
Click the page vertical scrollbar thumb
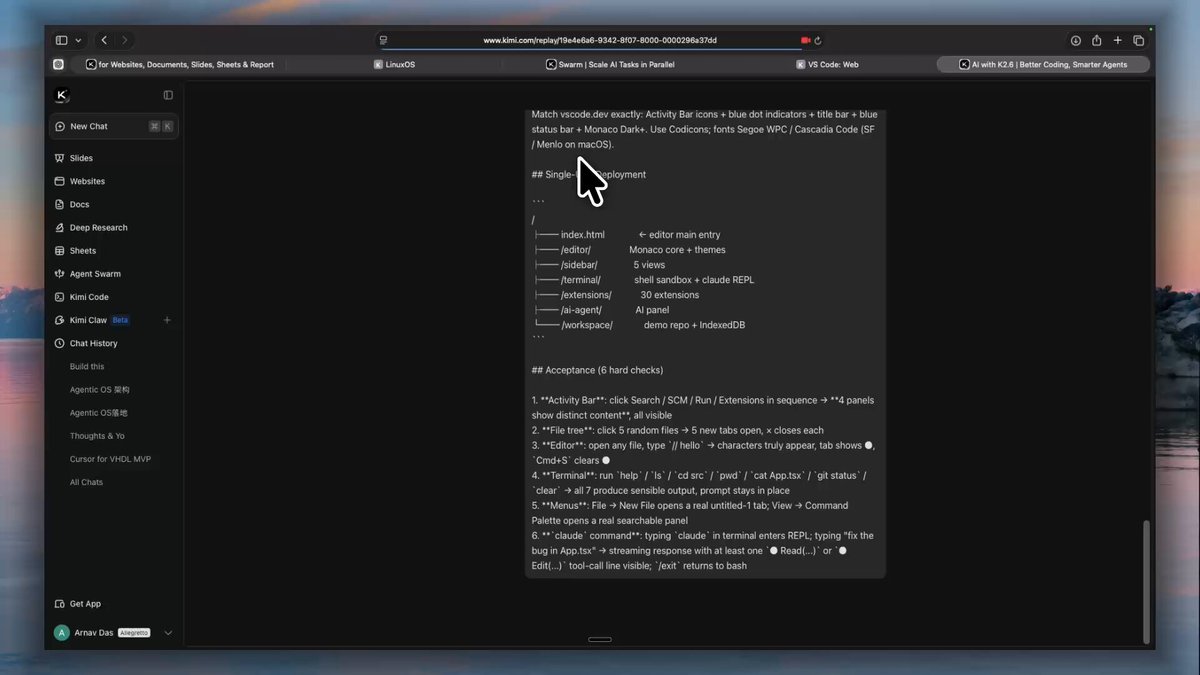1146,581
